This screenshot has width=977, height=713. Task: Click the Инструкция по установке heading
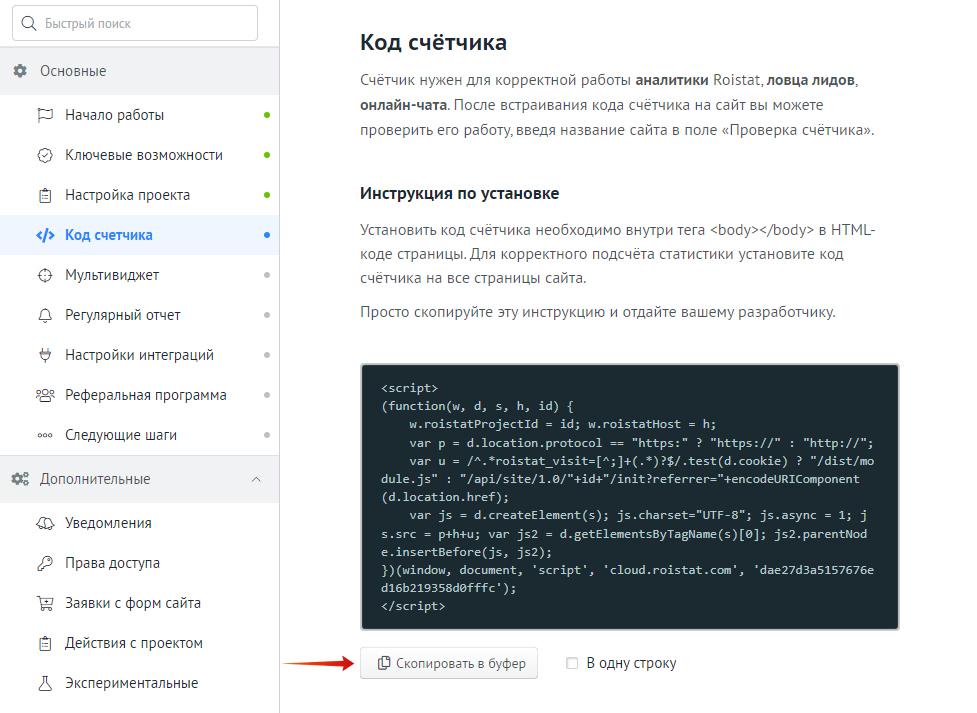click(460, 193)
